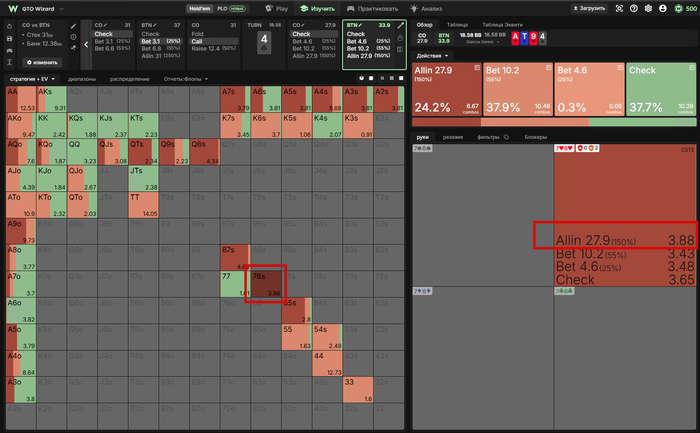Expand the Шансы банка pot odds dropdown

pos(483,42)
